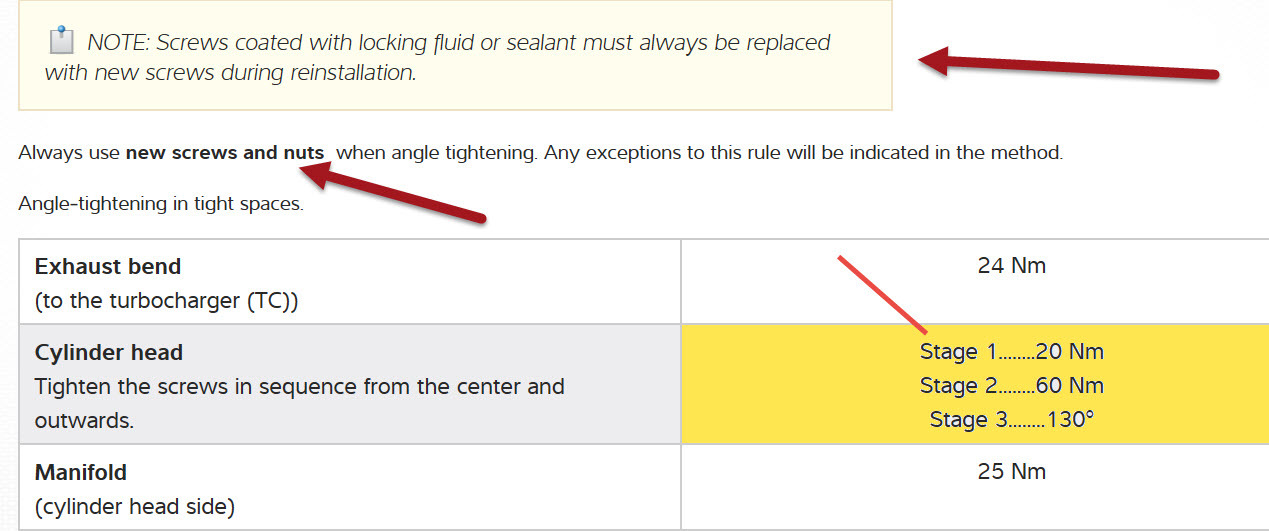This screenshot has width=1269, height=531.
Task: Click the note pin icon
Action: [61, 41]
